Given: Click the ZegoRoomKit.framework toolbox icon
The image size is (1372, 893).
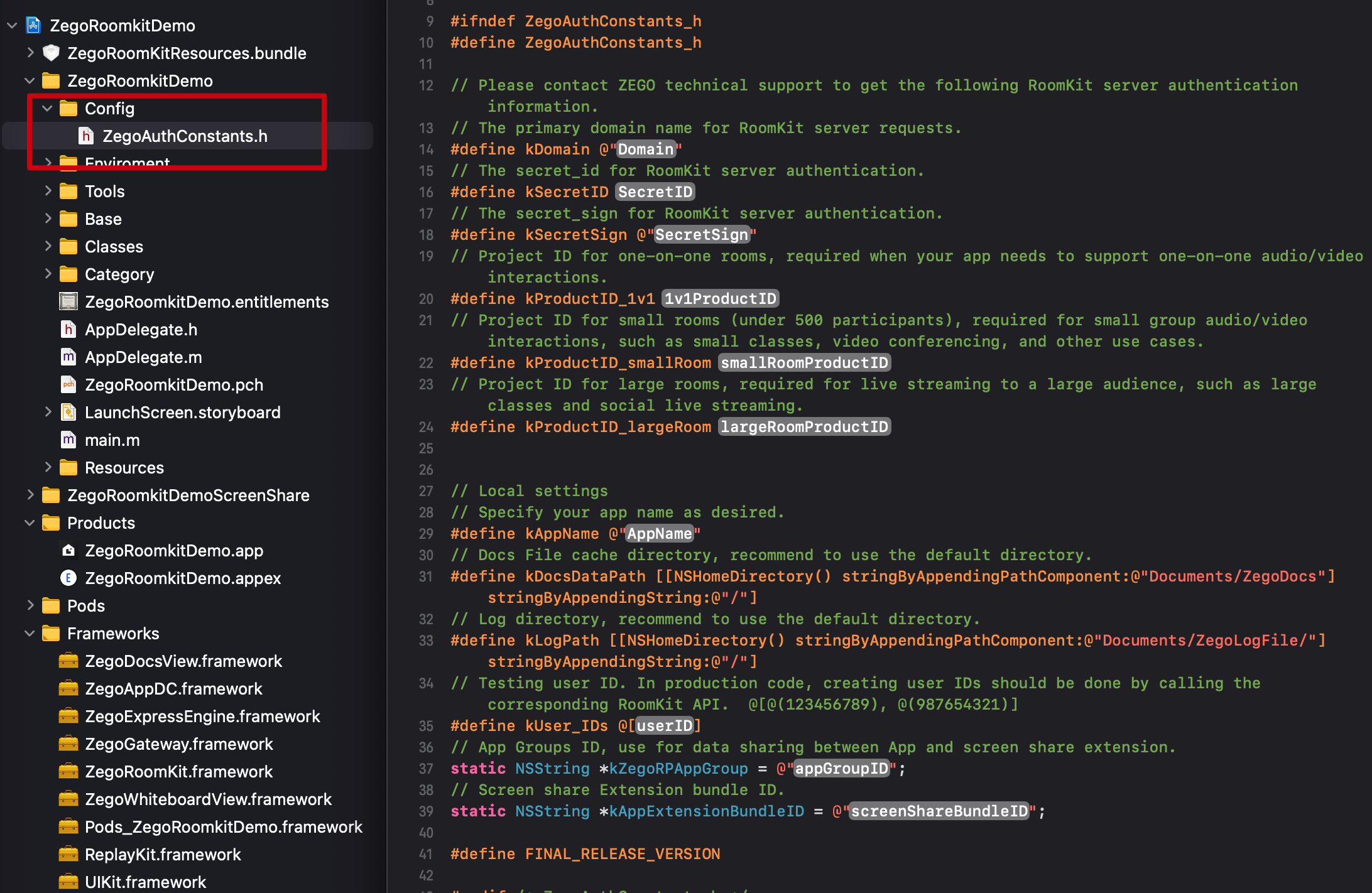Looking at the screenshot, I should [68, 772].
